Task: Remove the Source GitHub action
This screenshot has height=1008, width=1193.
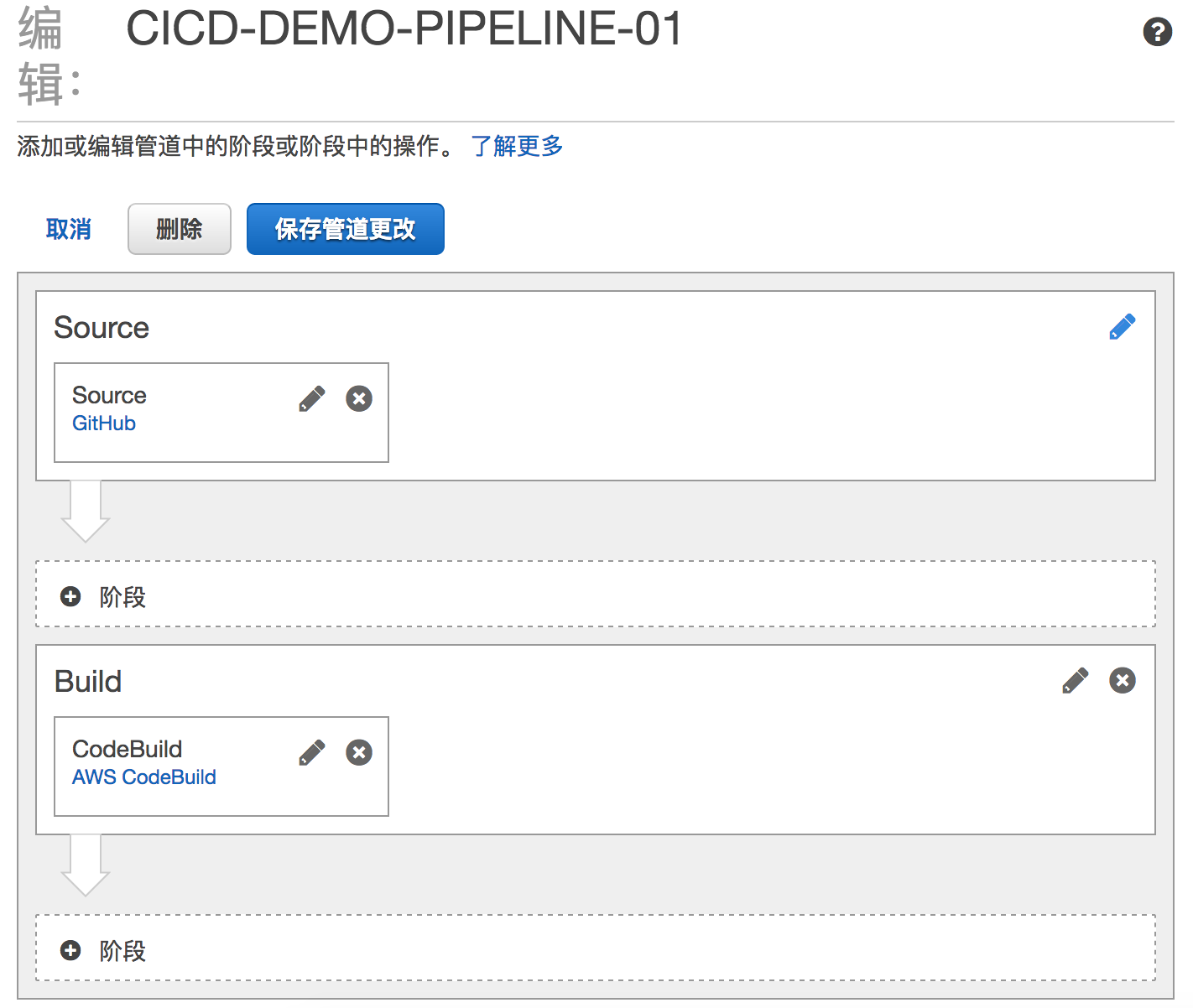Action: 359,399
